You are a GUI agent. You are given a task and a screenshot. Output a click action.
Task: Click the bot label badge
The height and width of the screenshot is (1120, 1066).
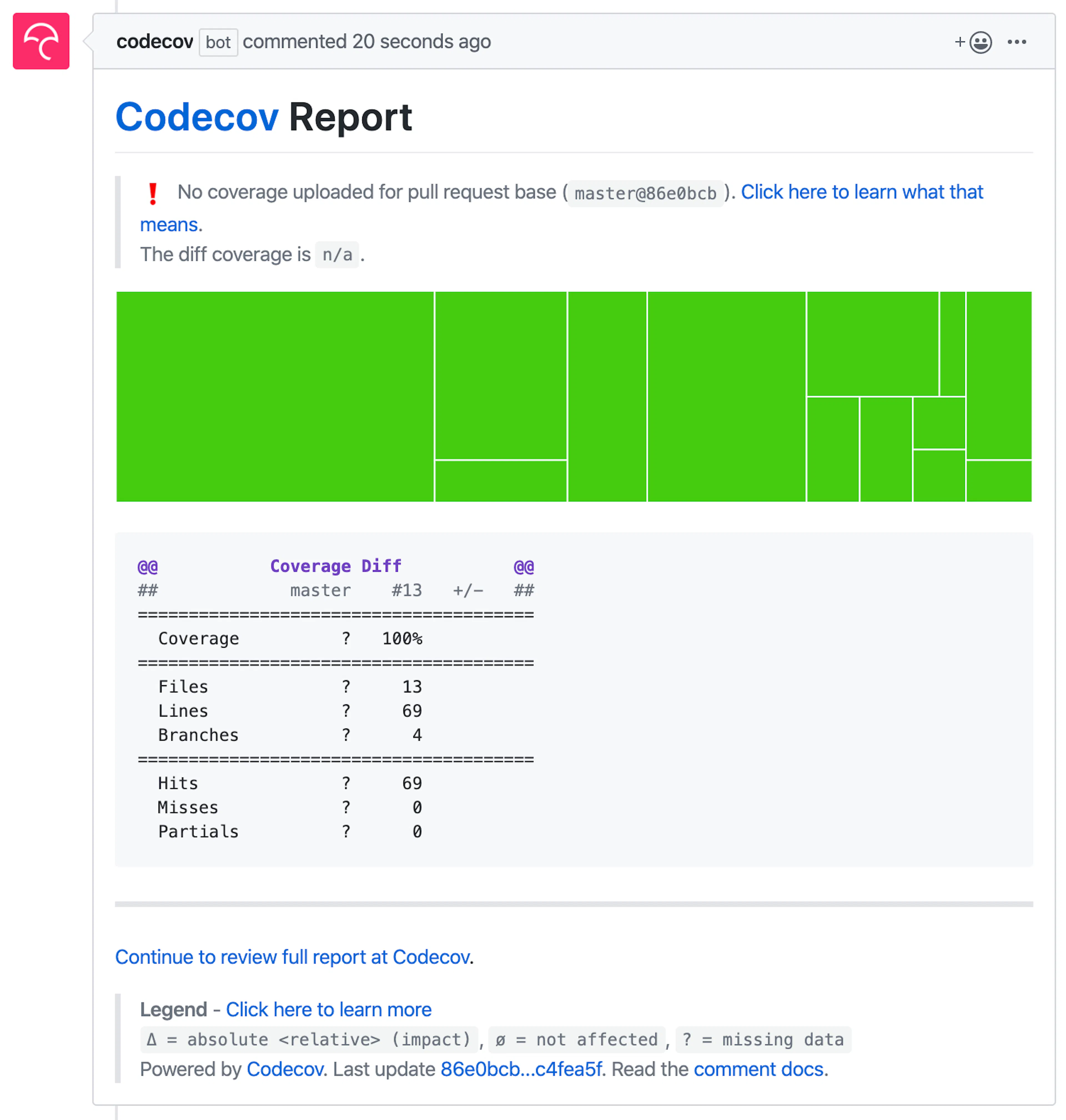coord(218,42)
